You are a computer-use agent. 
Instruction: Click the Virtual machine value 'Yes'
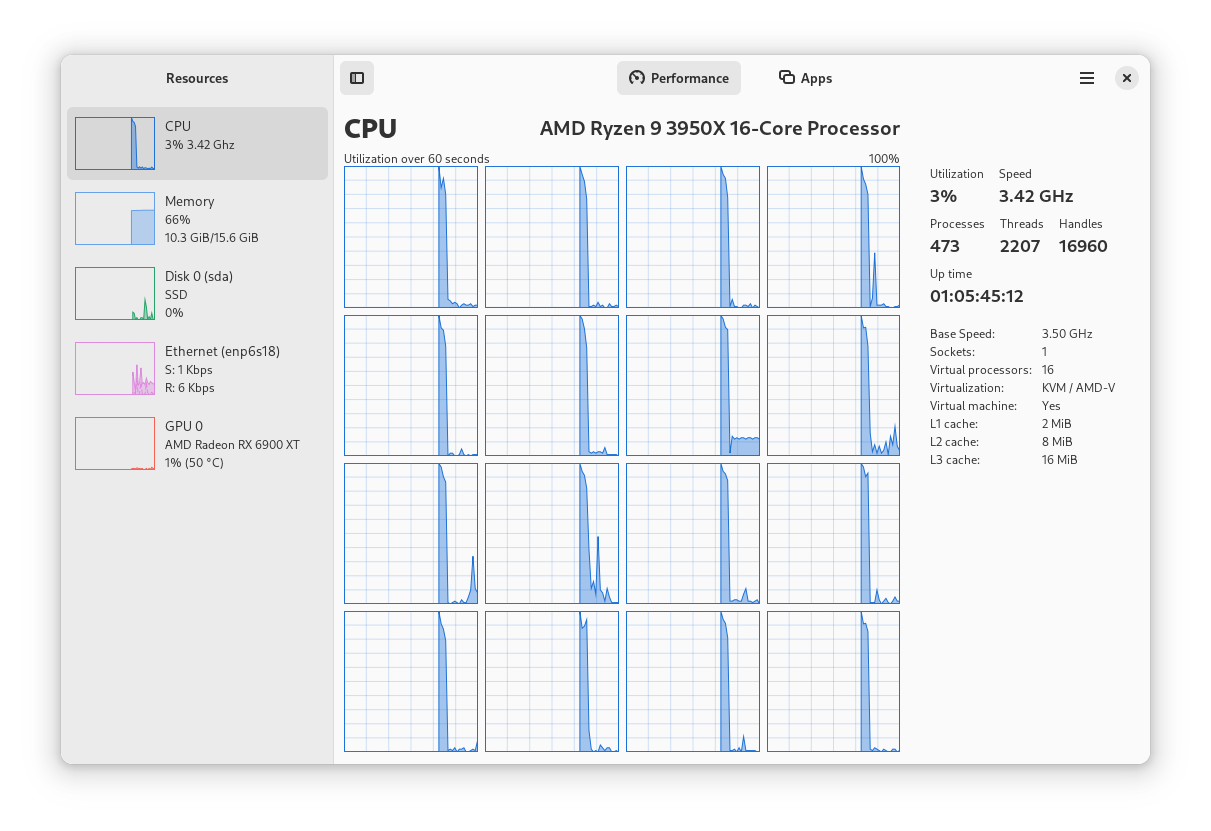(1051, 406)
